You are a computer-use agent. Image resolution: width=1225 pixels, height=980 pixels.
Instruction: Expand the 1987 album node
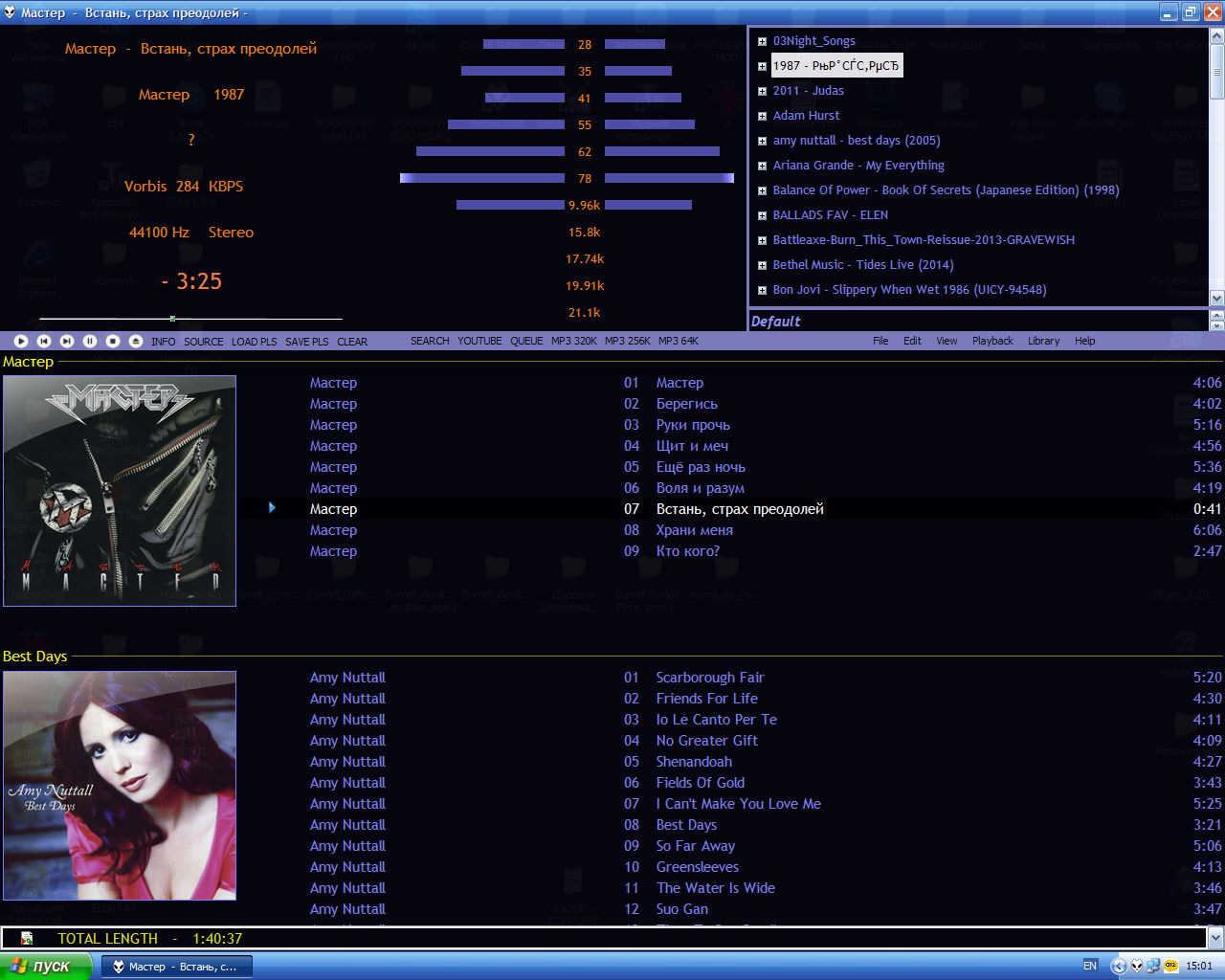click(762, 66)
